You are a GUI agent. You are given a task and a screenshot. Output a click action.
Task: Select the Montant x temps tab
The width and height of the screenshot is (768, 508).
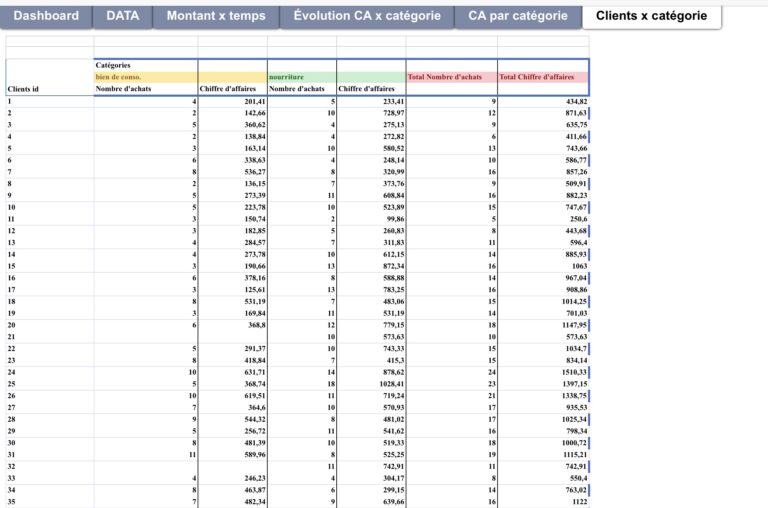[x=215, y=16]
